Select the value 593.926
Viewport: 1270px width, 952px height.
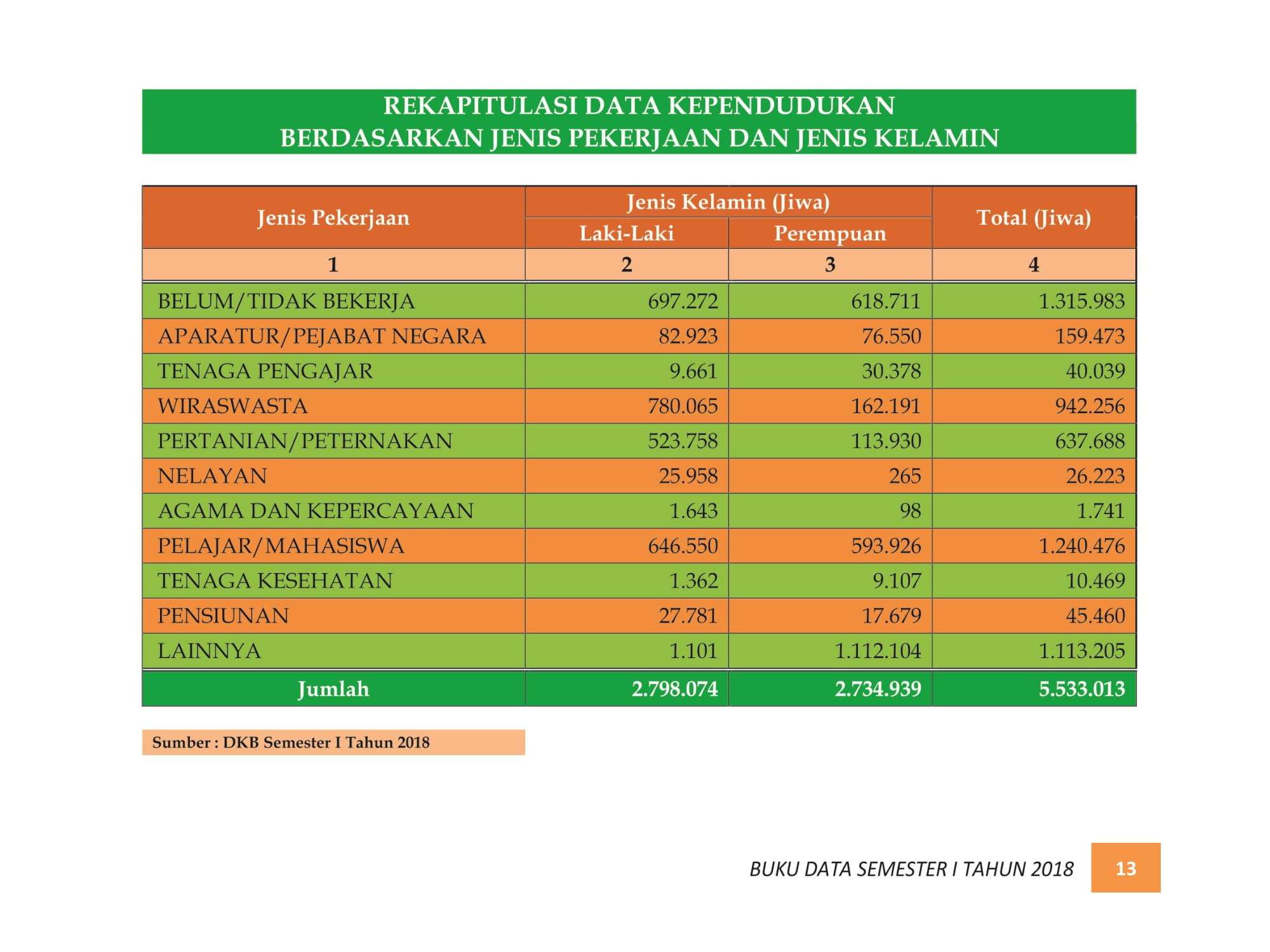(886, 546)
